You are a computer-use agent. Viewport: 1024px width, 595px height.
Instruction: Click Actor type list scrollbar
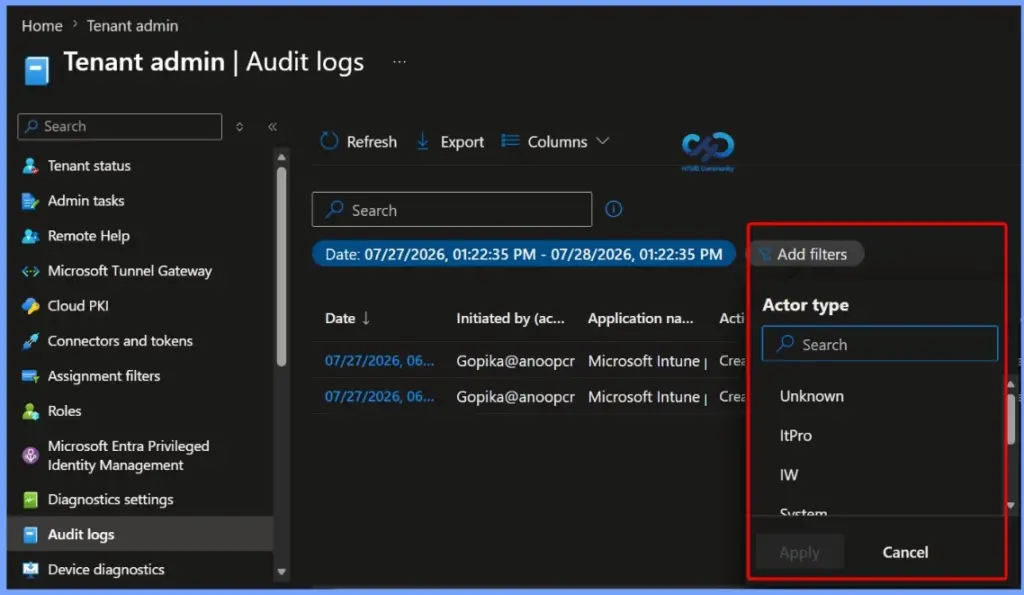pyautogui.click(x=1011, y=419)
